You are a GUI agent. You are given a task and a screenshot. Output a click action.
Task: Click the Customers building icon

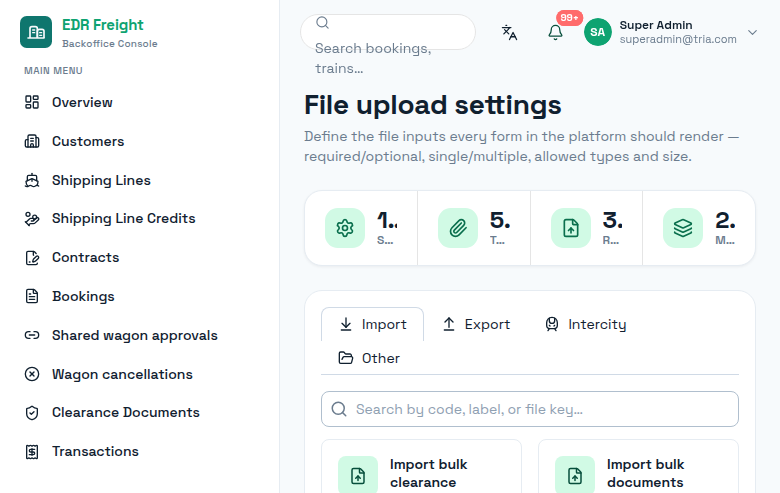click(32, 141)
